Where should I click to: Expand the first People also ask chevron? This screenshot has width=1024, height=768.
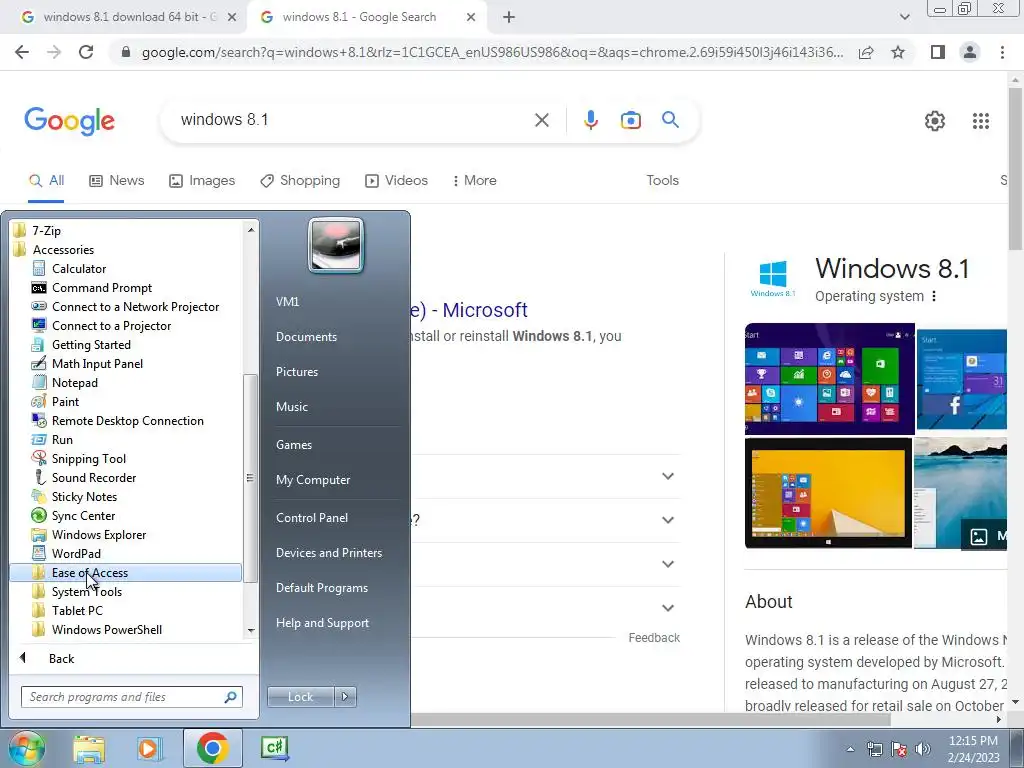(667, 476)
